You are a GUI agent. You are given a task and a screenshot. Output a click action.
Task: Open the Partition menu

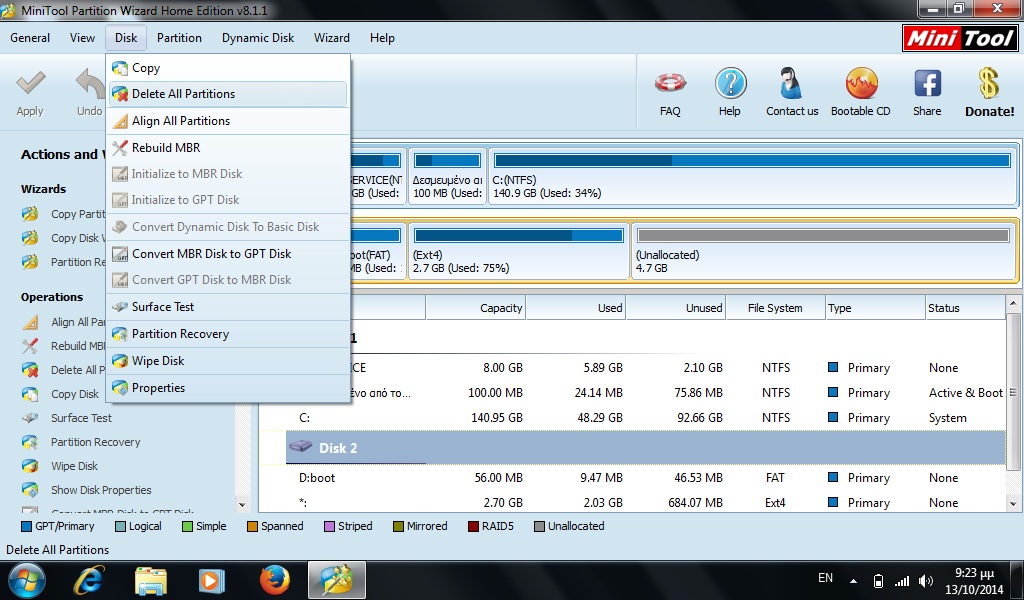tap(179, 38)
